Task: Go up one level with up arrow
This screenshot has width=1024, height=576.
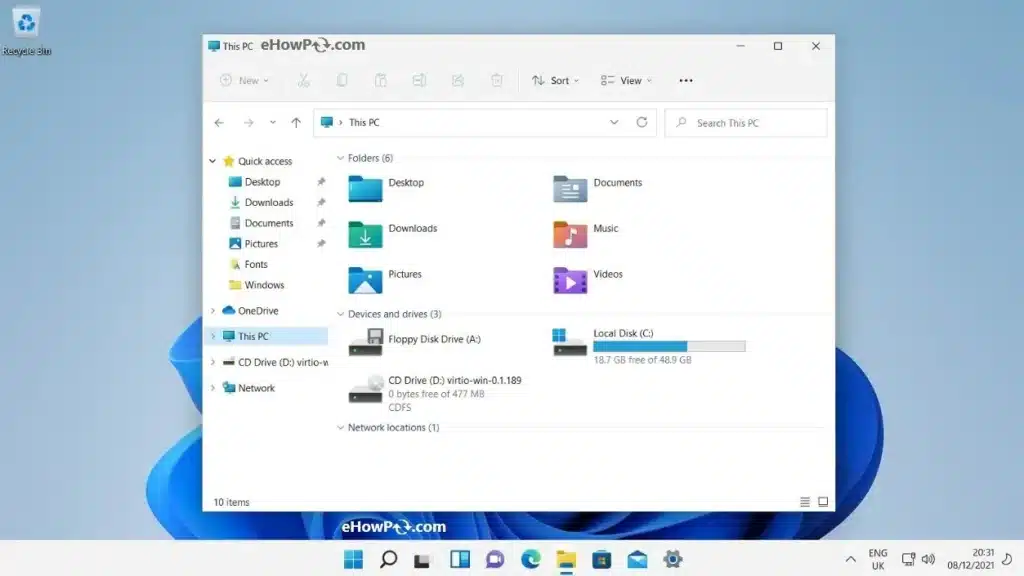Action: (296, 122)
